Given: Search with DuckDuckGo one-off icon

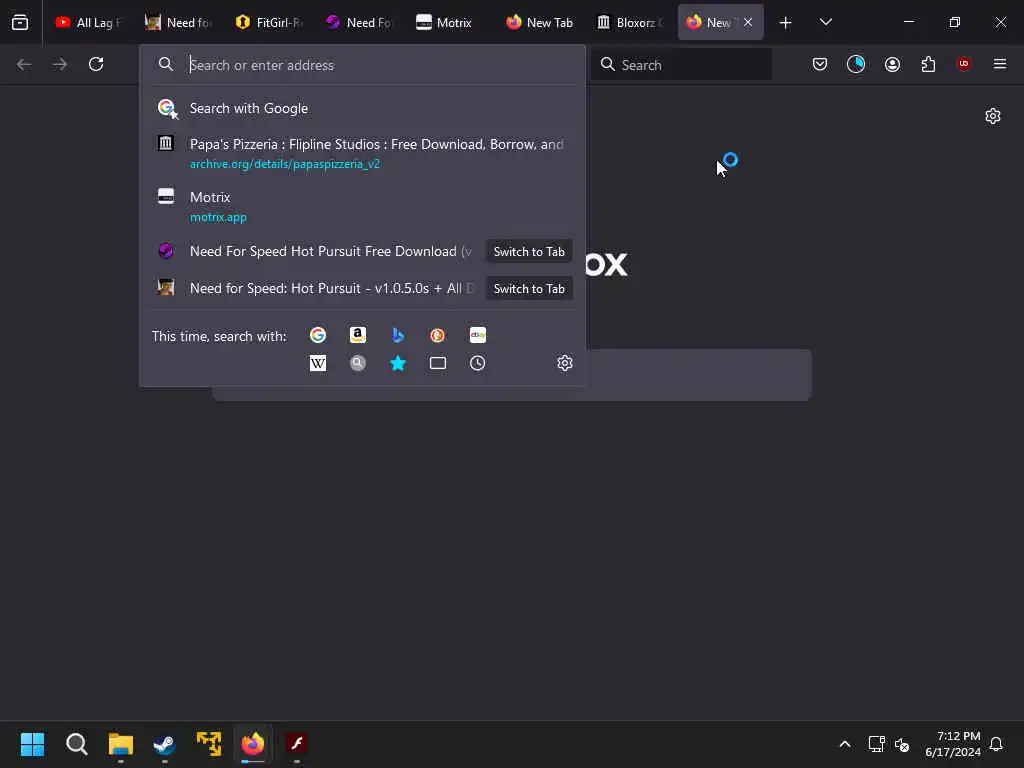Looking at the screenshot, I should click(438, 335).
